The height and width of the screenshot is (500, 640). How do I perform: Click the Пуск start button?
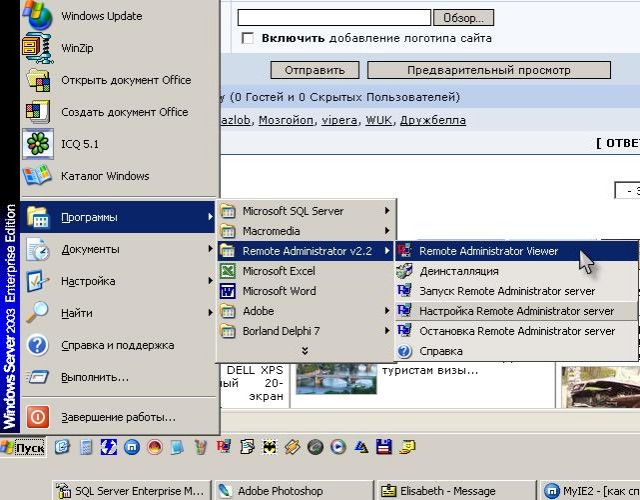pos(23,448)
